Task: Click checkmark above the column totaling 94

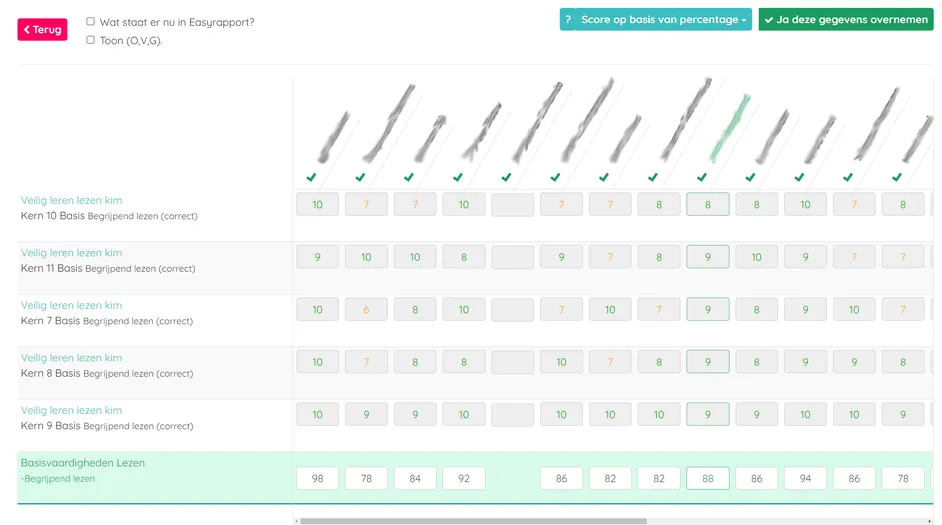Action: coord(799,177)
